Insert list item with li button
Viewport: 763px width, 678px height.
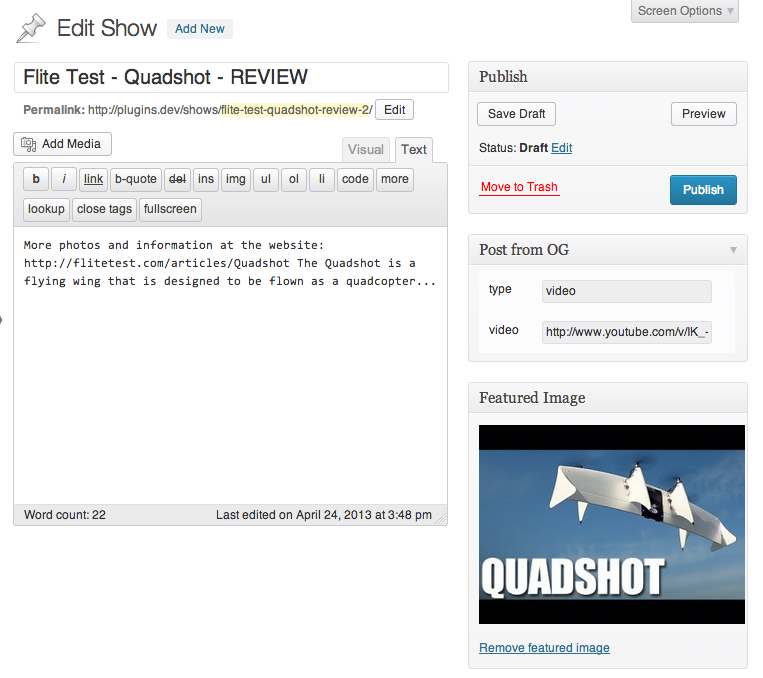point(322,180)
